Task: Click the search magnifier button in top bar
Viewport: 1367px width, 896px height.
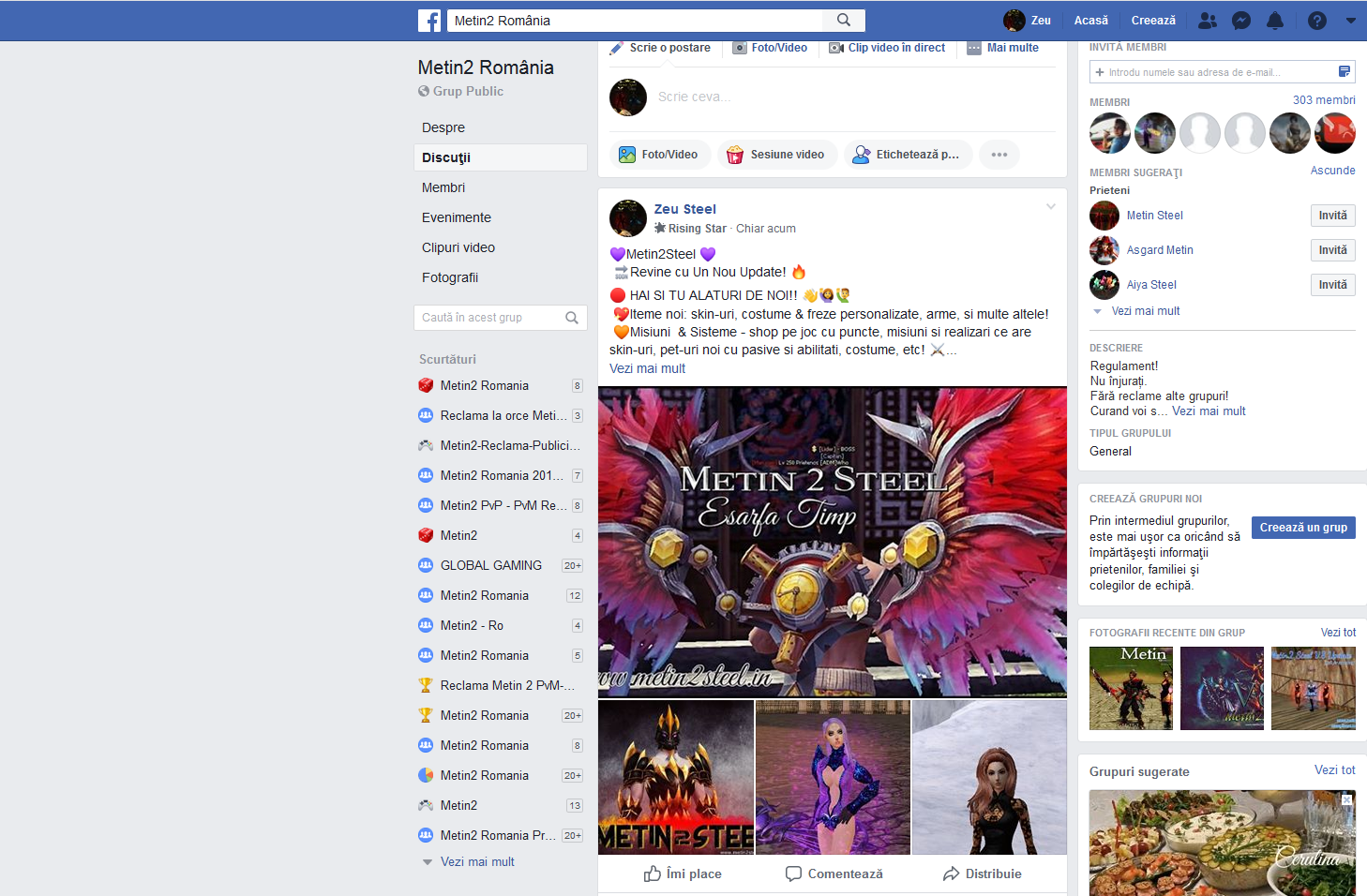Action: [844, 20]
